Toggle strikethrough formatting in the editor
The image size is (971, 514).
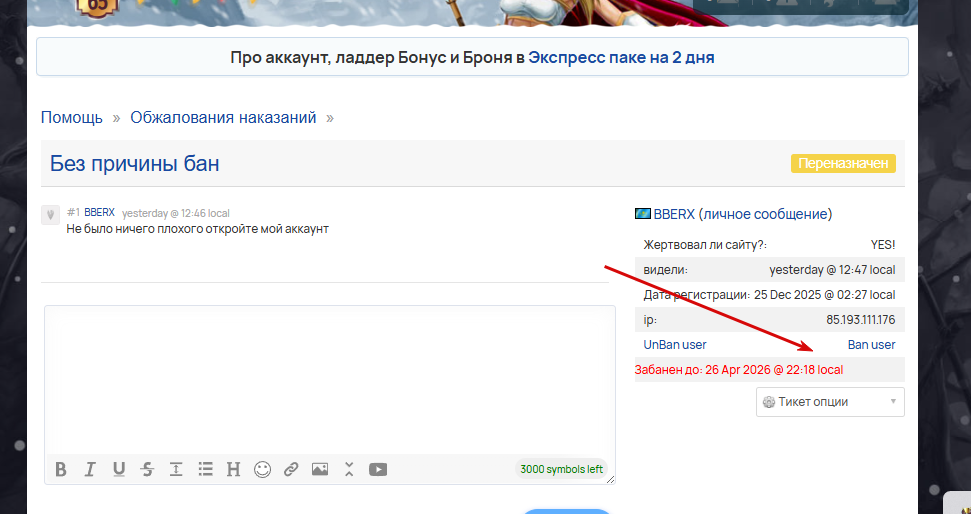147,469
